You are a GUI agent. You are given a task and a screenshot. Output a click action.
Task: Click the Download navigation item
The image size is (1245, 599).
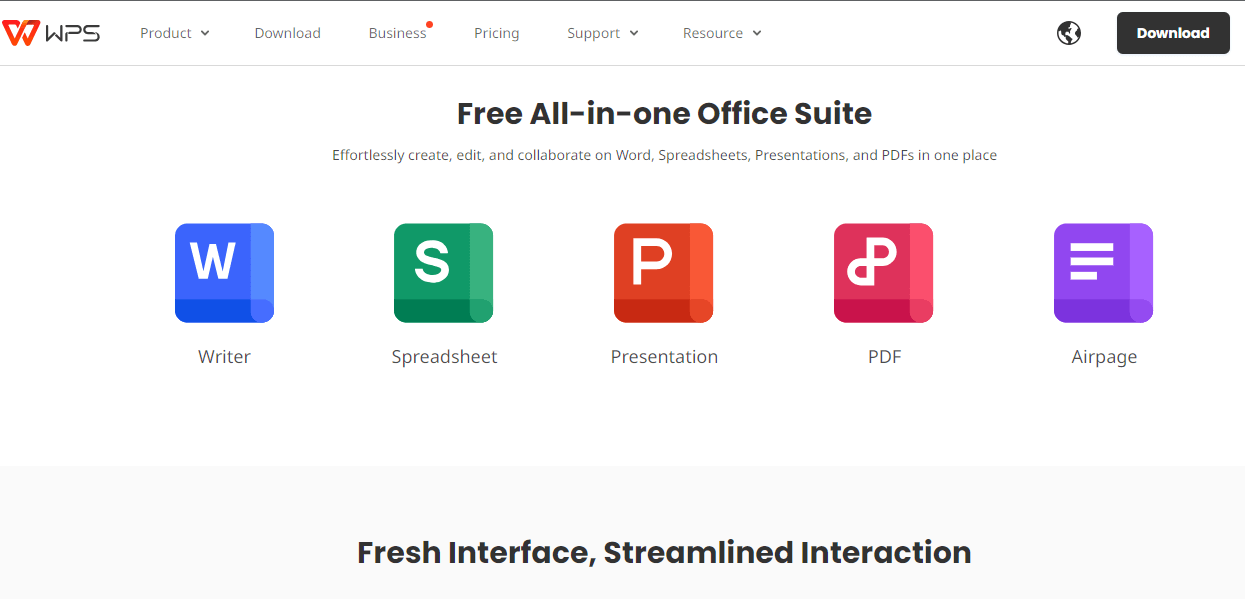[x=287, y=32]
